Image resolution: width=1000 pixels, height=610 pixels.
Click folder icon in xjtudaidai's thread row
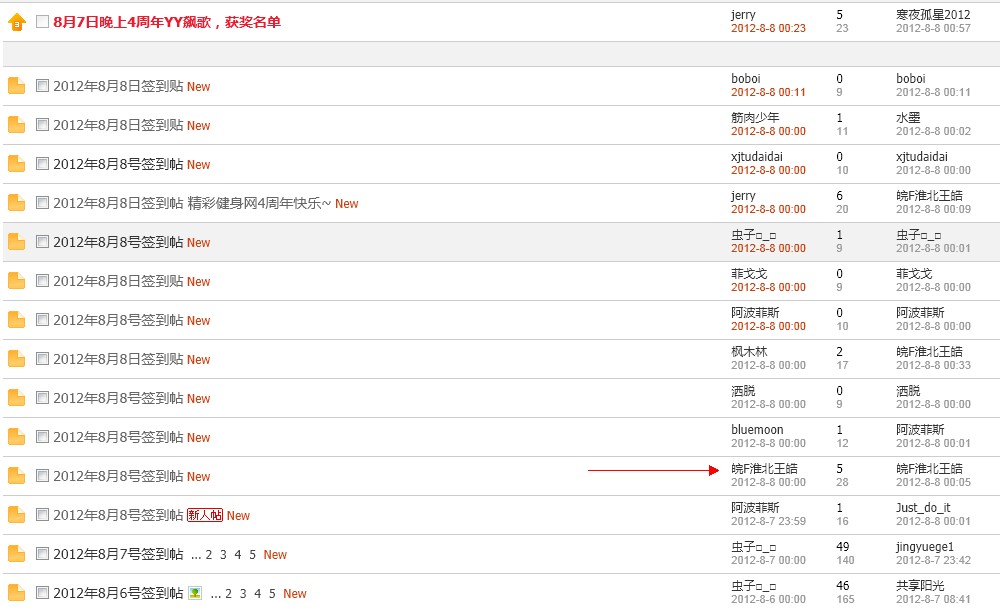17,164
